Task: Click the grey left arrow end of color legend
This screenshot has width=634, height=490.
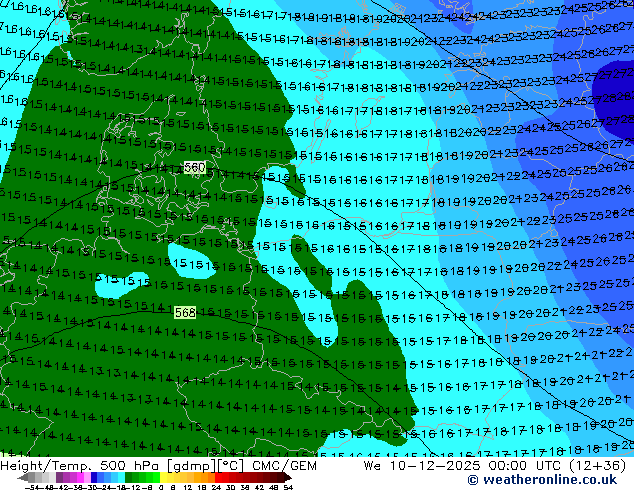Action: (x=23, y=477)
